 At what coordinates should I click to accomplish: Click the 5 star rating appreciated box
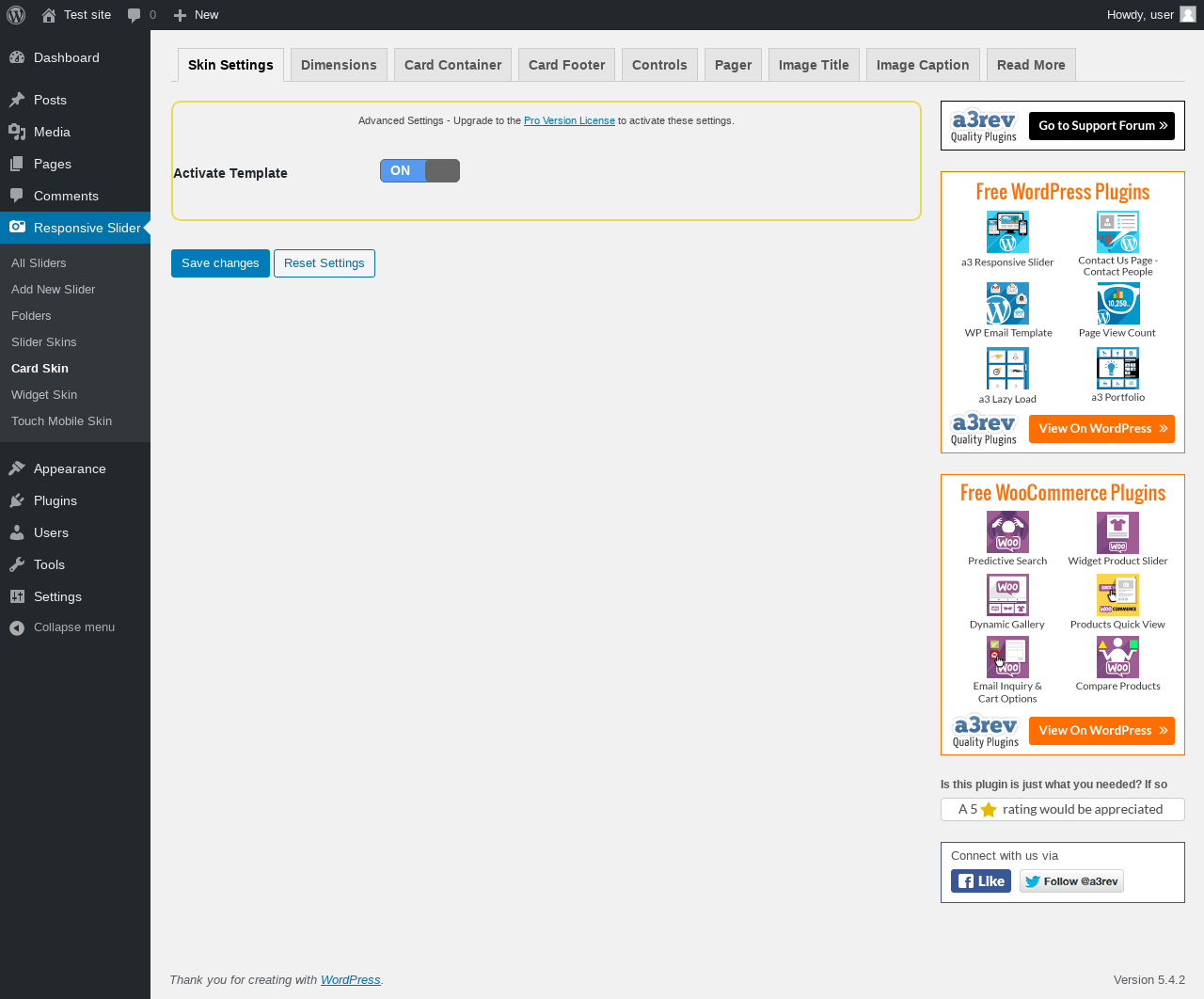point(1063,809)
